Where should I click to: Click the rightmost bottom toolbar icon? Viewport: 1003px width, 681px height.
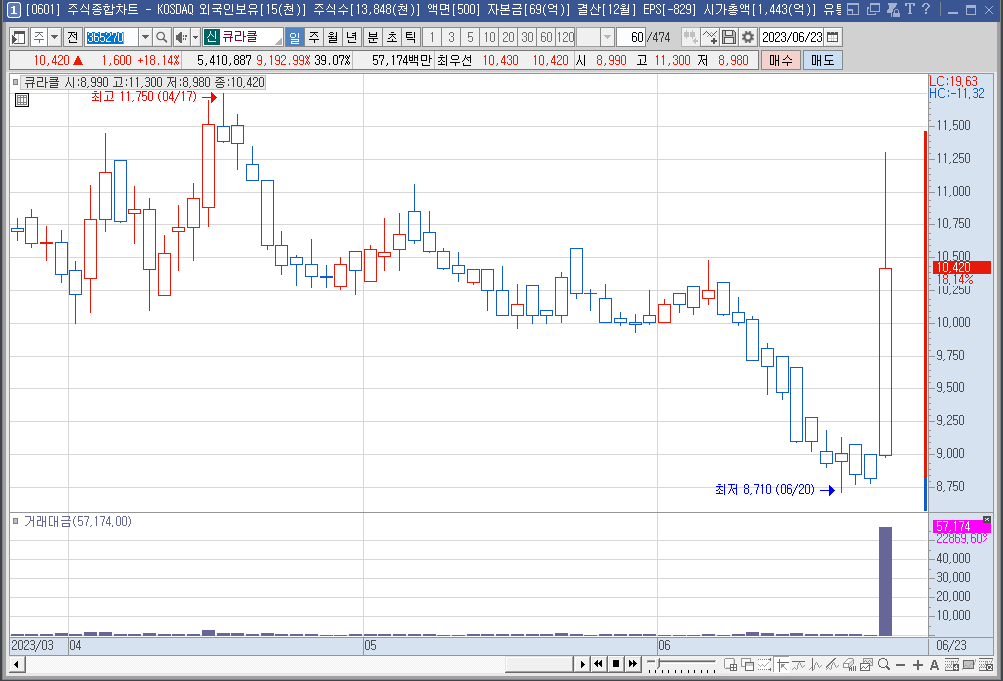pyautogui.click(x=986, y=665)
